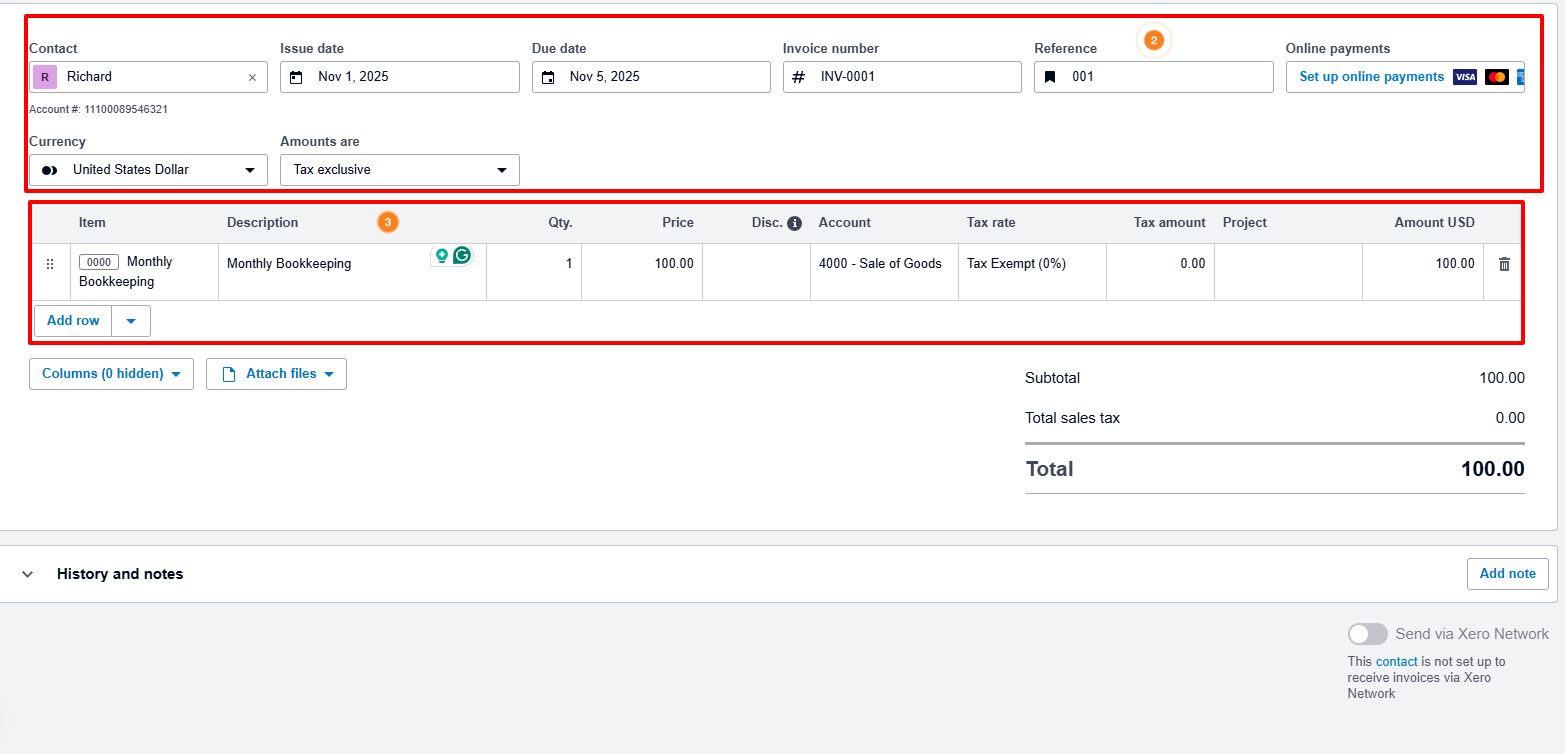
Task: Click the Add note button
Action: click(1507, 573)
